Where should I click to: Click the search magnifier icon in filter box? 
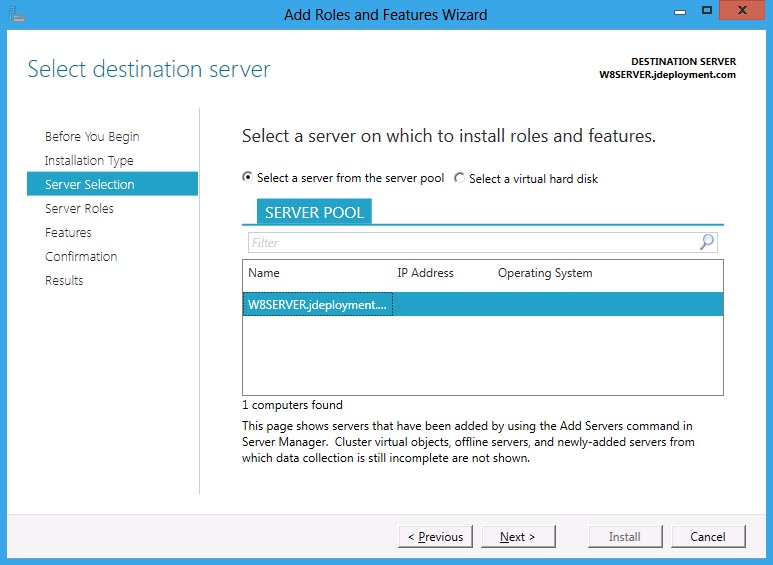click(707, 242)
